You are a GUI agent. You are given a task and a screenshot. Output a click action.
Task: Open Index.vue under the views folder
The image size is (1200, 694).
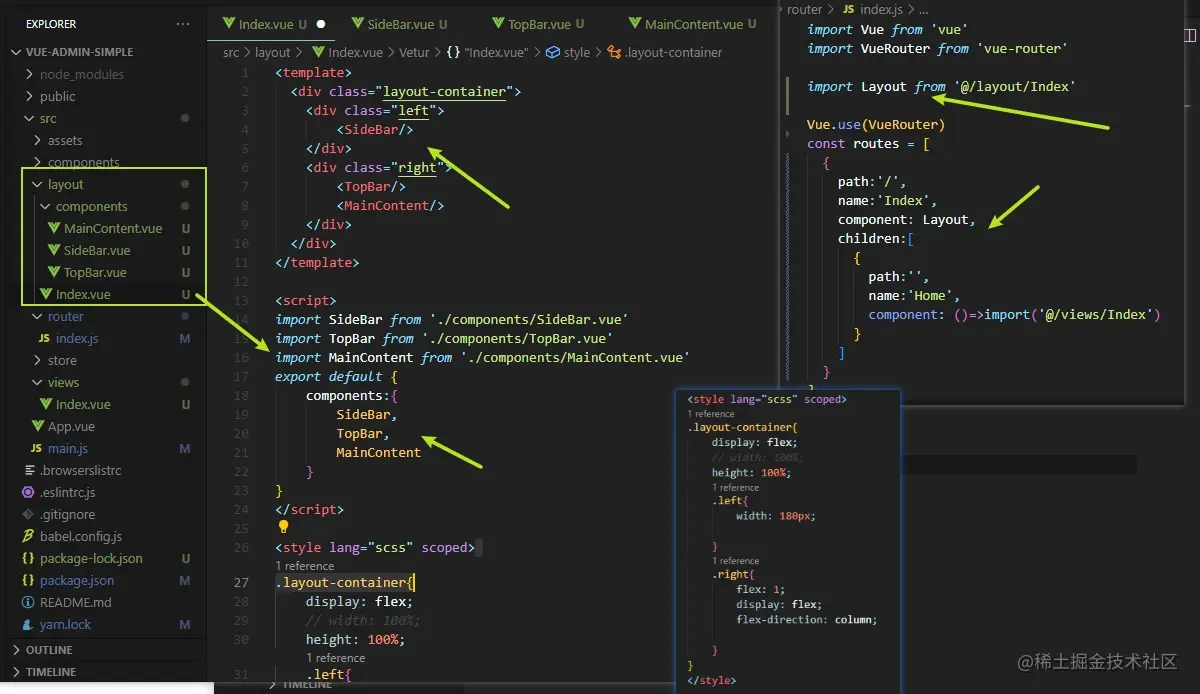[83, 404]
